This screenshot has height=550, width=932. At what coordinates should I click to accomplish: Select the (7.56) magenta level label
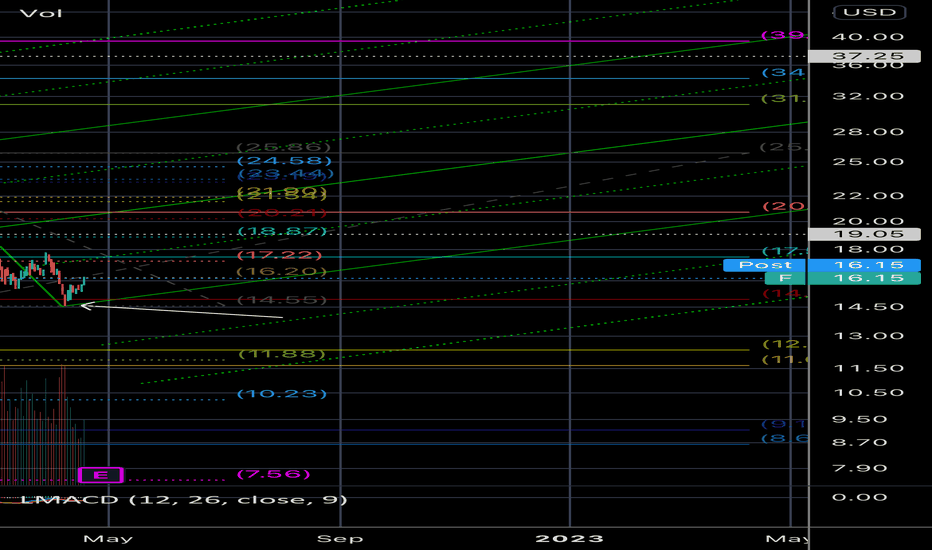coord(273,474)
